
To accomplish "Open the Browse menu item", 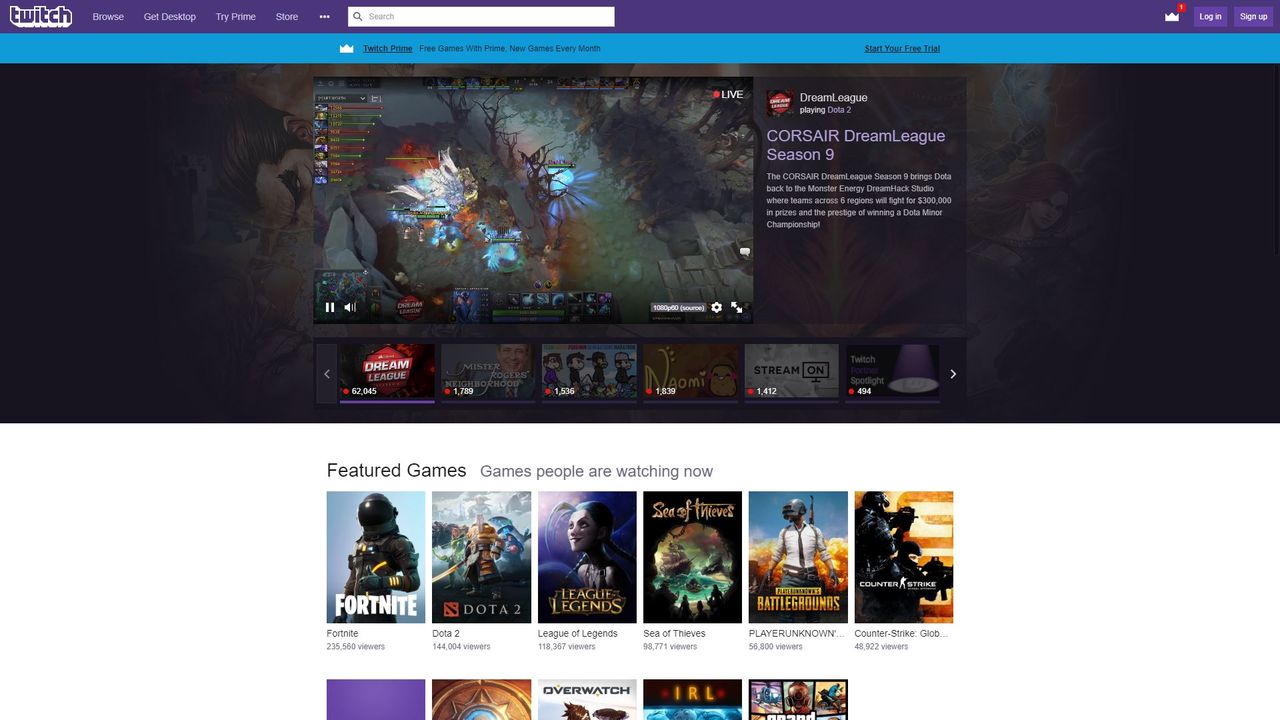I will (x=108, y=17).
